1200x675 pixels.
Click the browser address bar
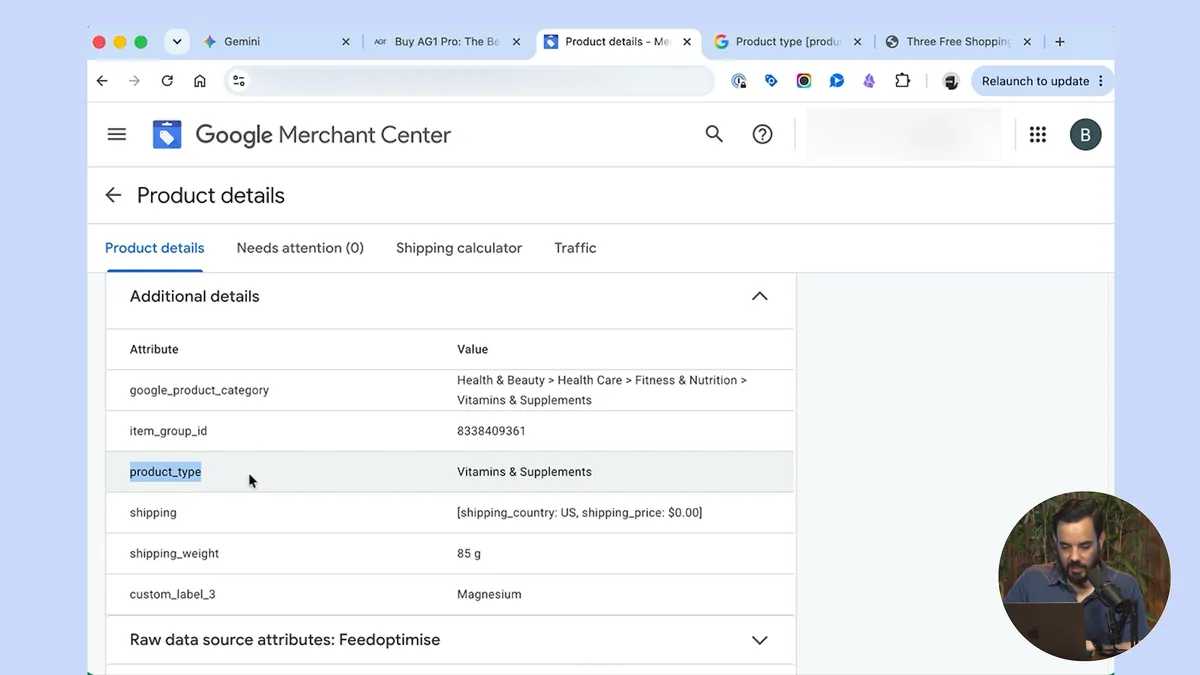click(470, 81)
